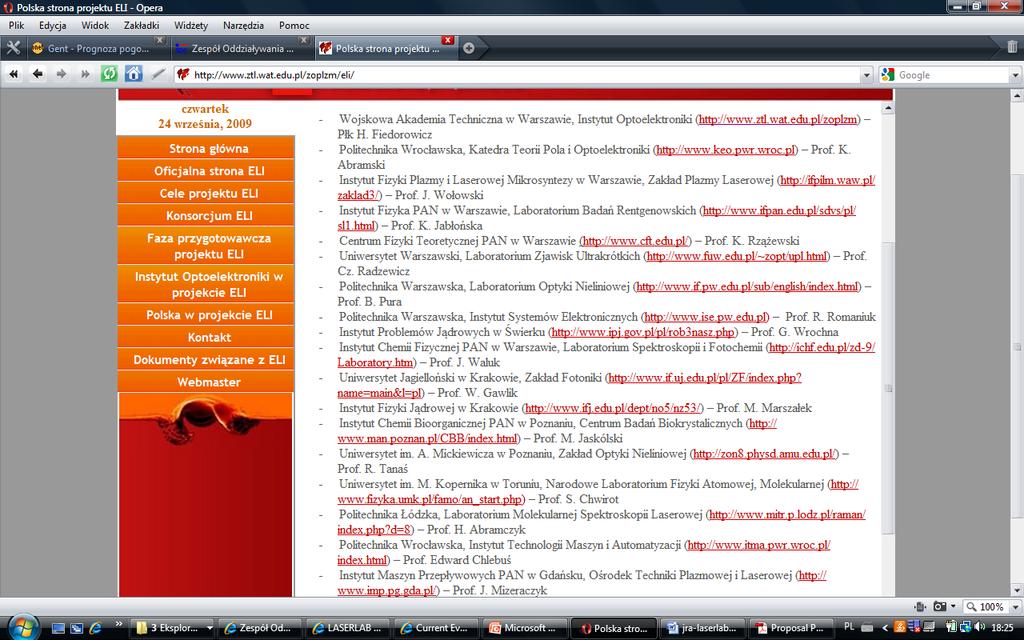
Task: Open the closed tabs trash icon
Action: click(x=1012, y=47)
